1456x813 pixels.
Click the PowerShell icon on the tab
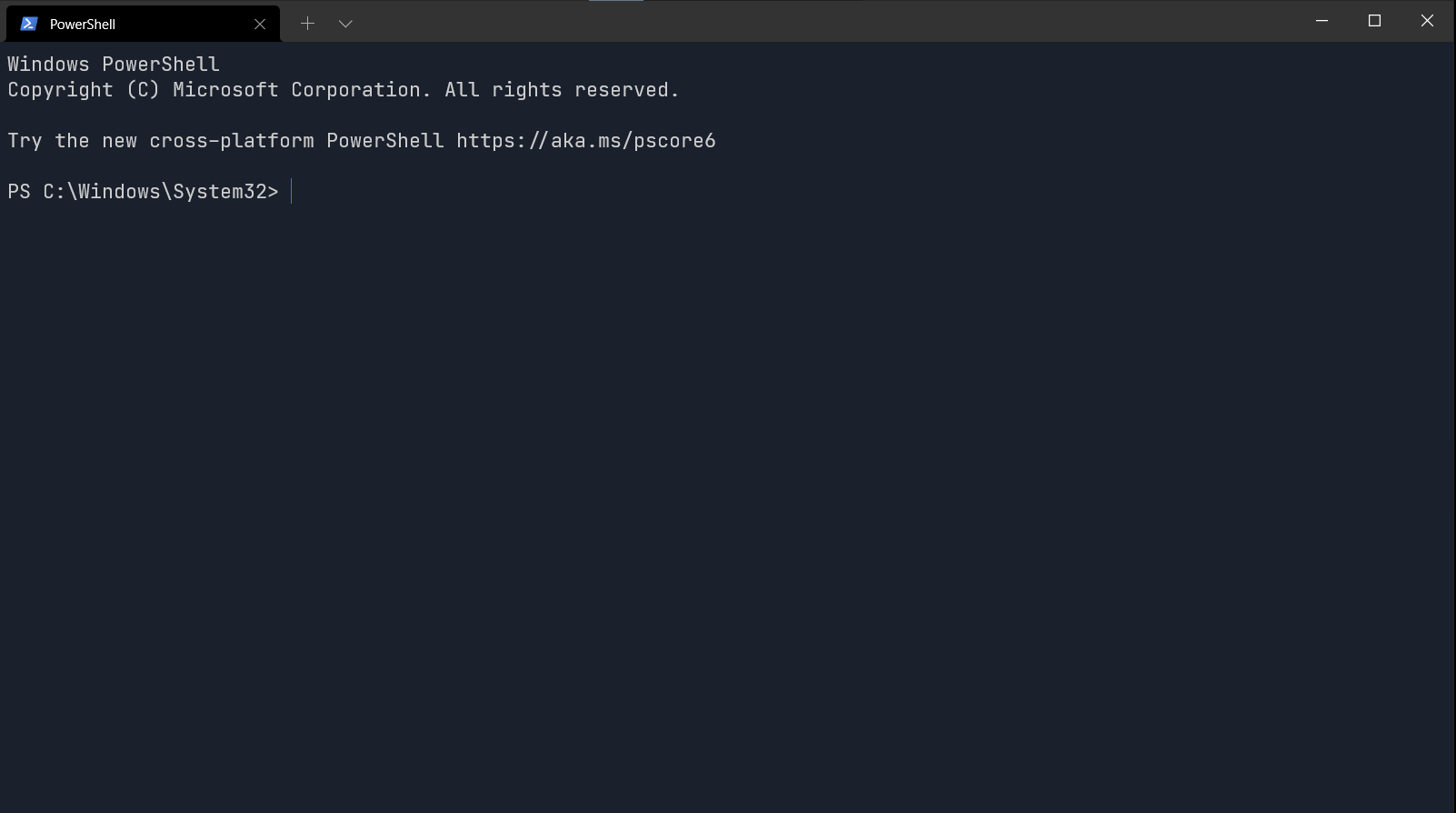(x=28, y=23)
